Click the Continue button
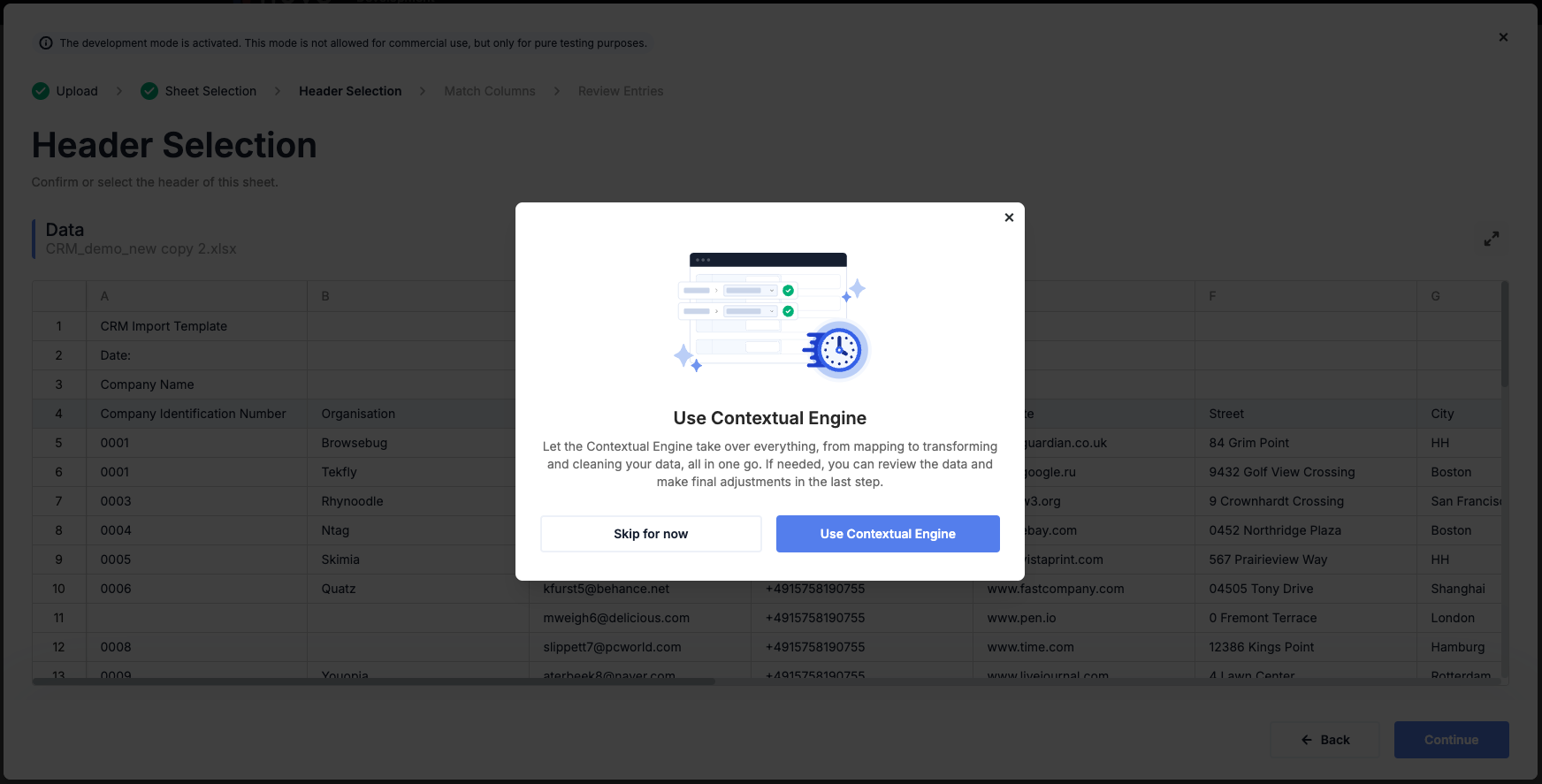Screen dimensions: 1542x784 [1451, 740]
